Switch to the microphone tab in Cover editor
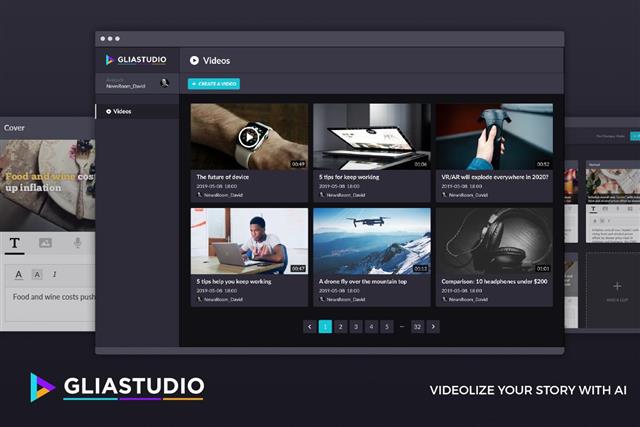This screenshot has width=640, height=427. click(x=77, y=243)
